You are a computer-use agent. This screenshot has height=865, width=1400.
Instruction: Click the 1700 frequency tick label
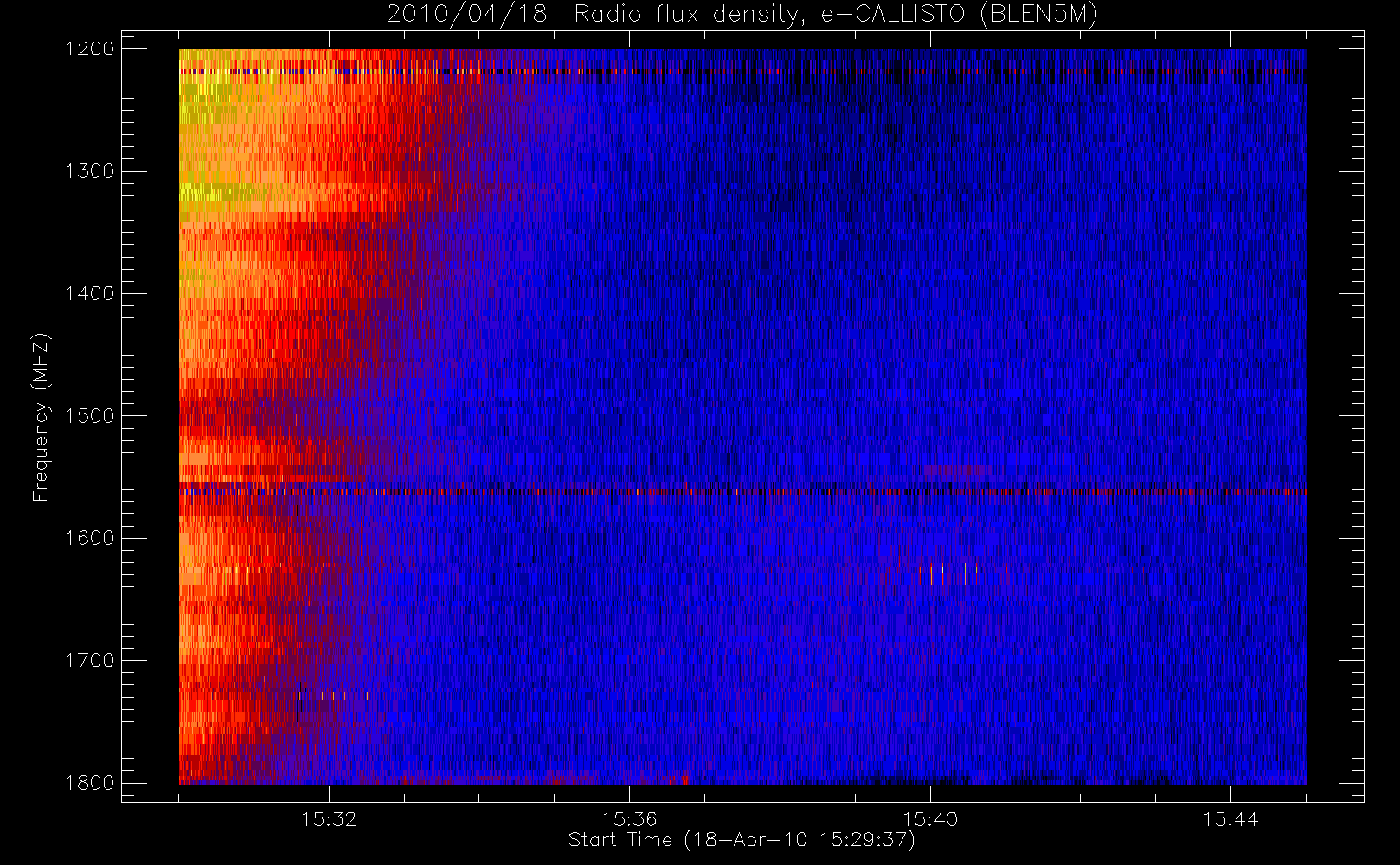pyautogui.click(x=90, y=660)
